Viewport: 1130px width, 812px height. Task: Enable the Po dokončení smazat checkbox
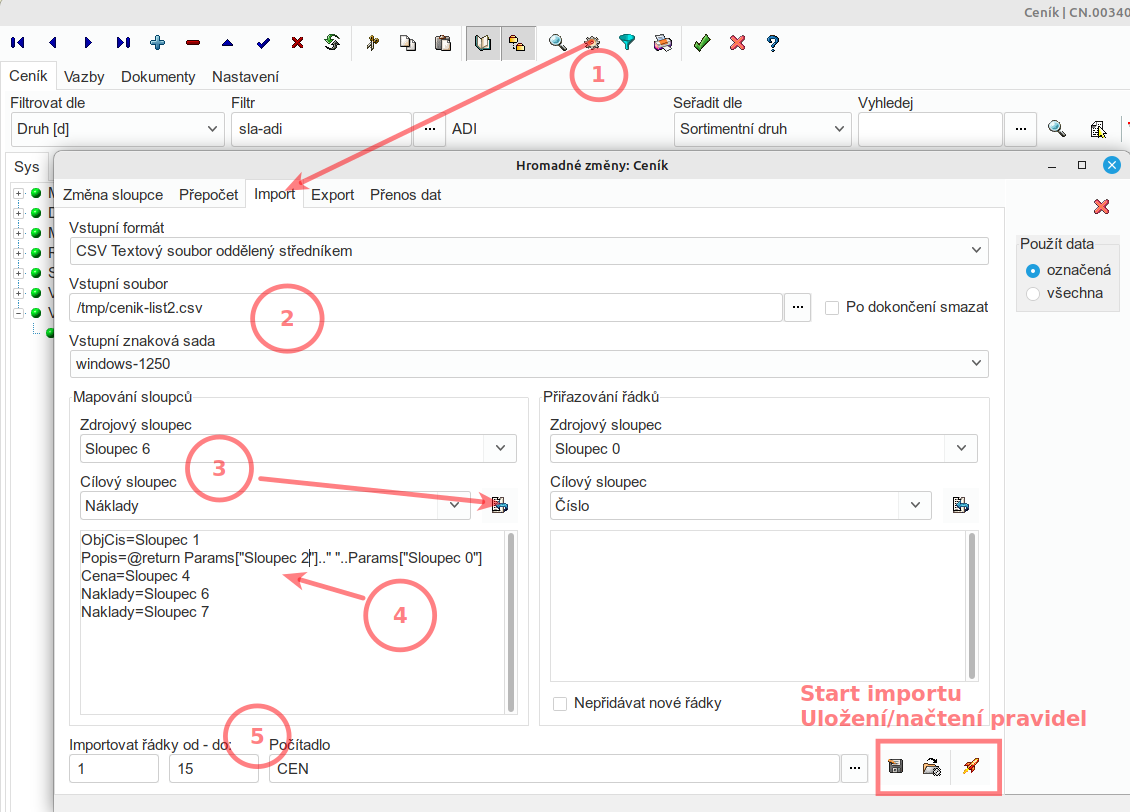(832, 307)
